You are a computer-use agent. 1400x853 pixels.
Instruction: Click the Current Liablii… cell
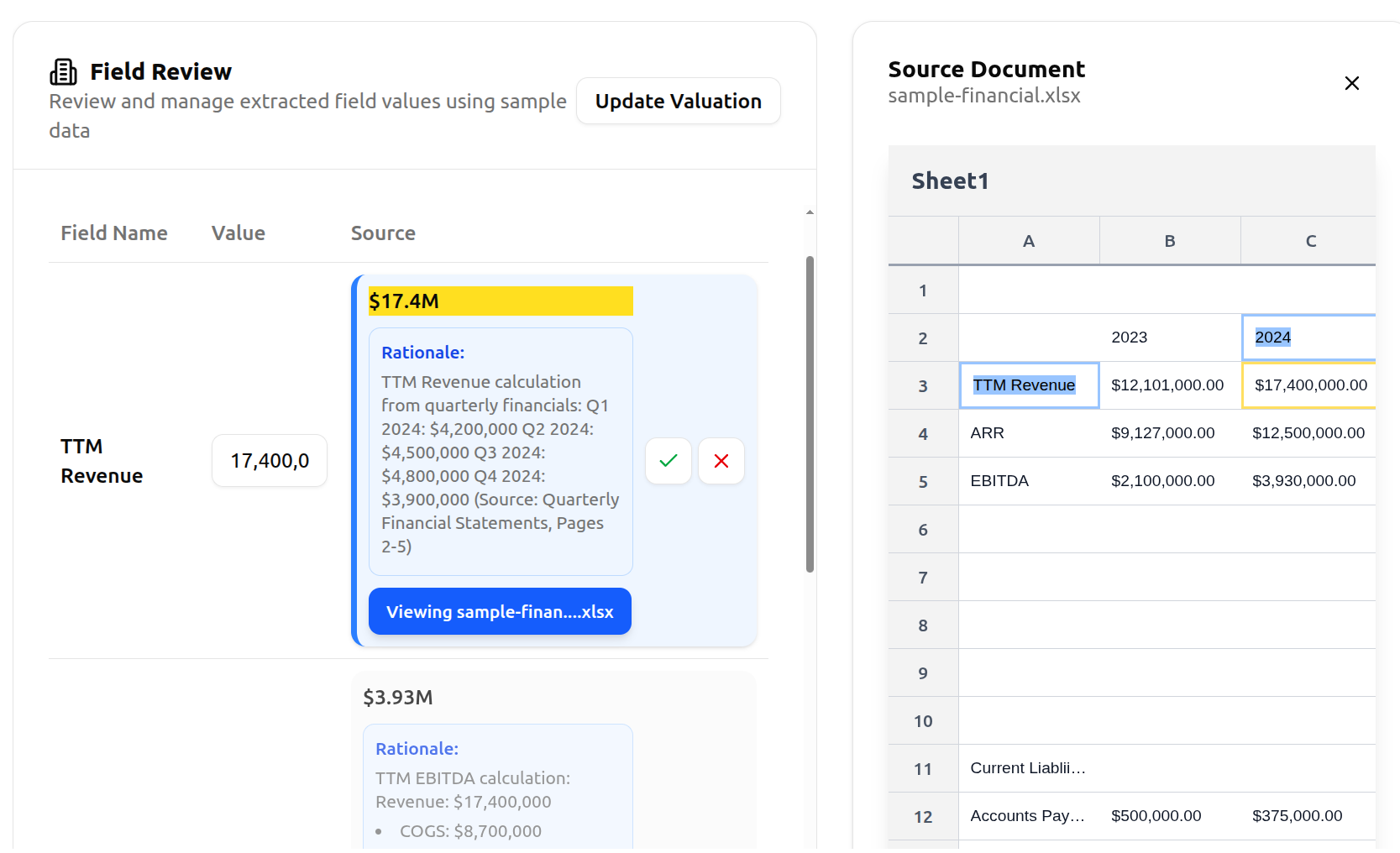[1029, 769]
